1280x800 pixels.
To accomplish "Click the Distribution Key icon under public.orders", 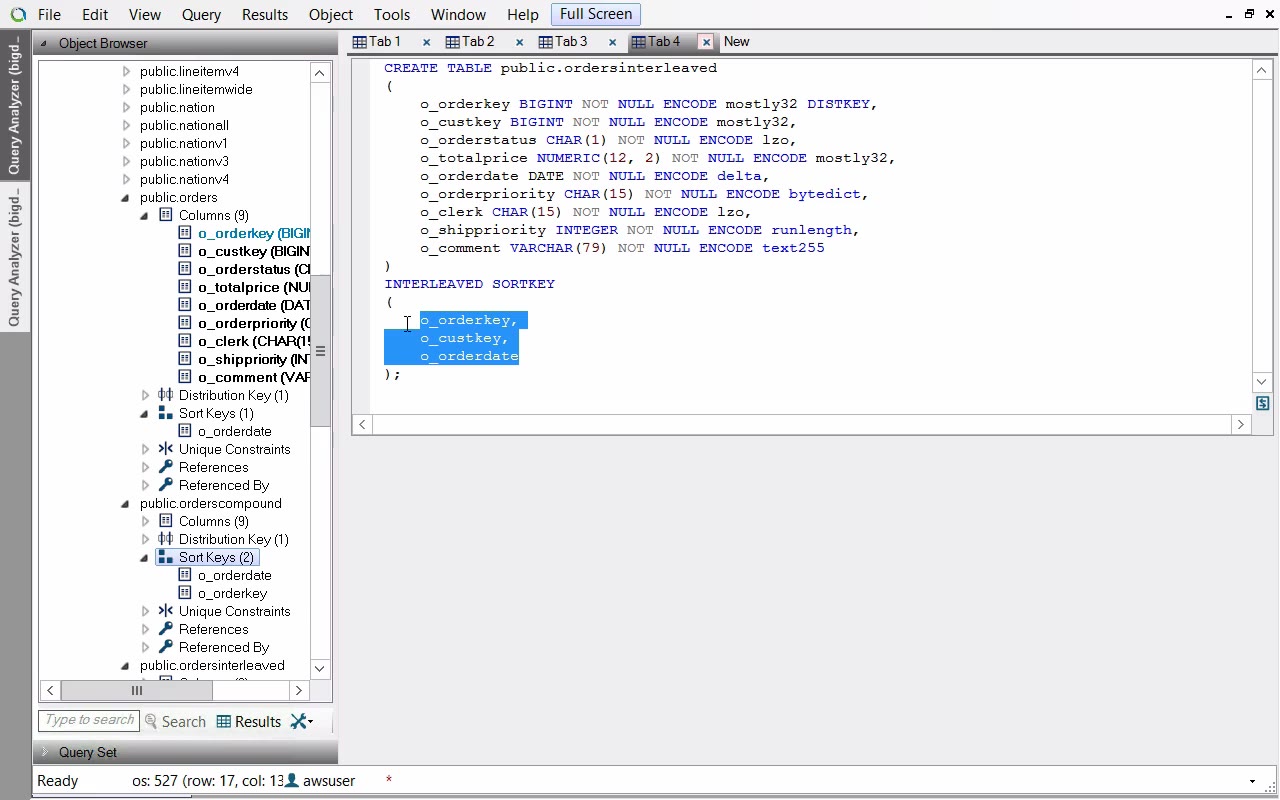I will (x=166, y=395).
